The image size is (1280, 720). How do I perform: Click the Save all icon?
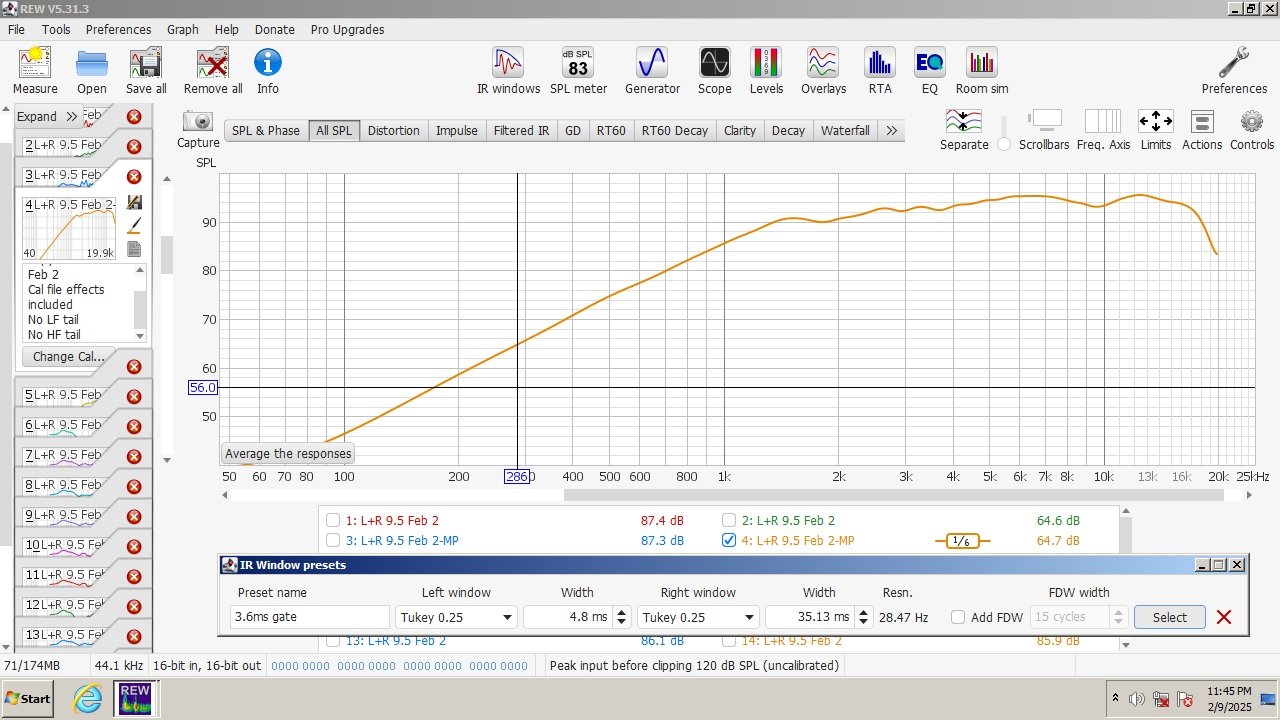coord(146,71)
